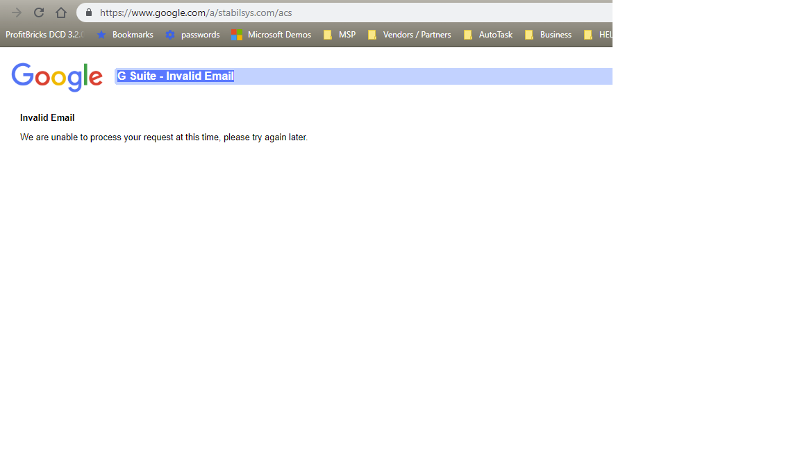
Task: Click the padlock icon in the address bar
Action: [x=89, y=13]
